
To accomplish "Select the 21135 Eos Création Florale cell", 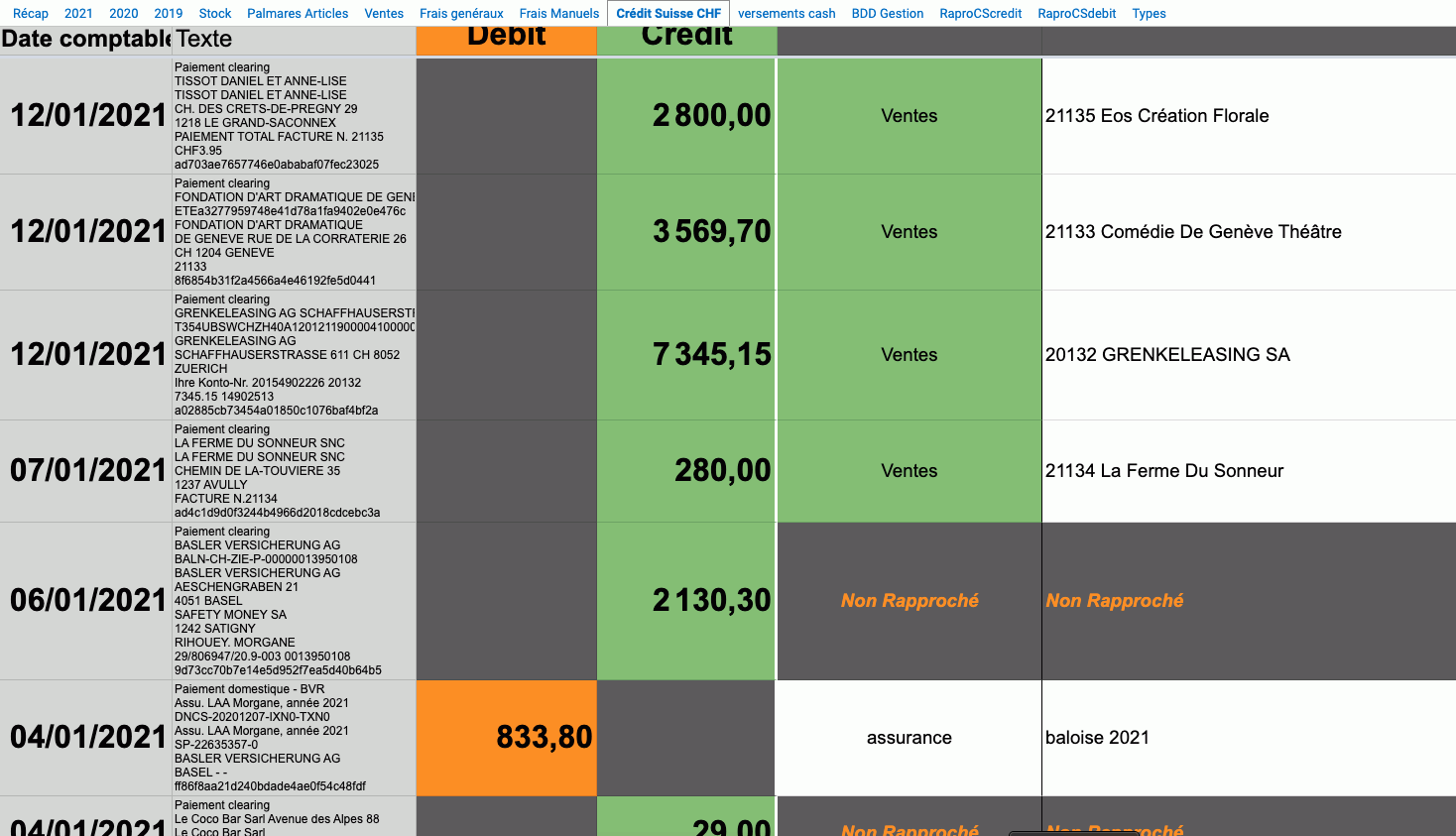I will pyautogui.click(x=1249, y=116).
